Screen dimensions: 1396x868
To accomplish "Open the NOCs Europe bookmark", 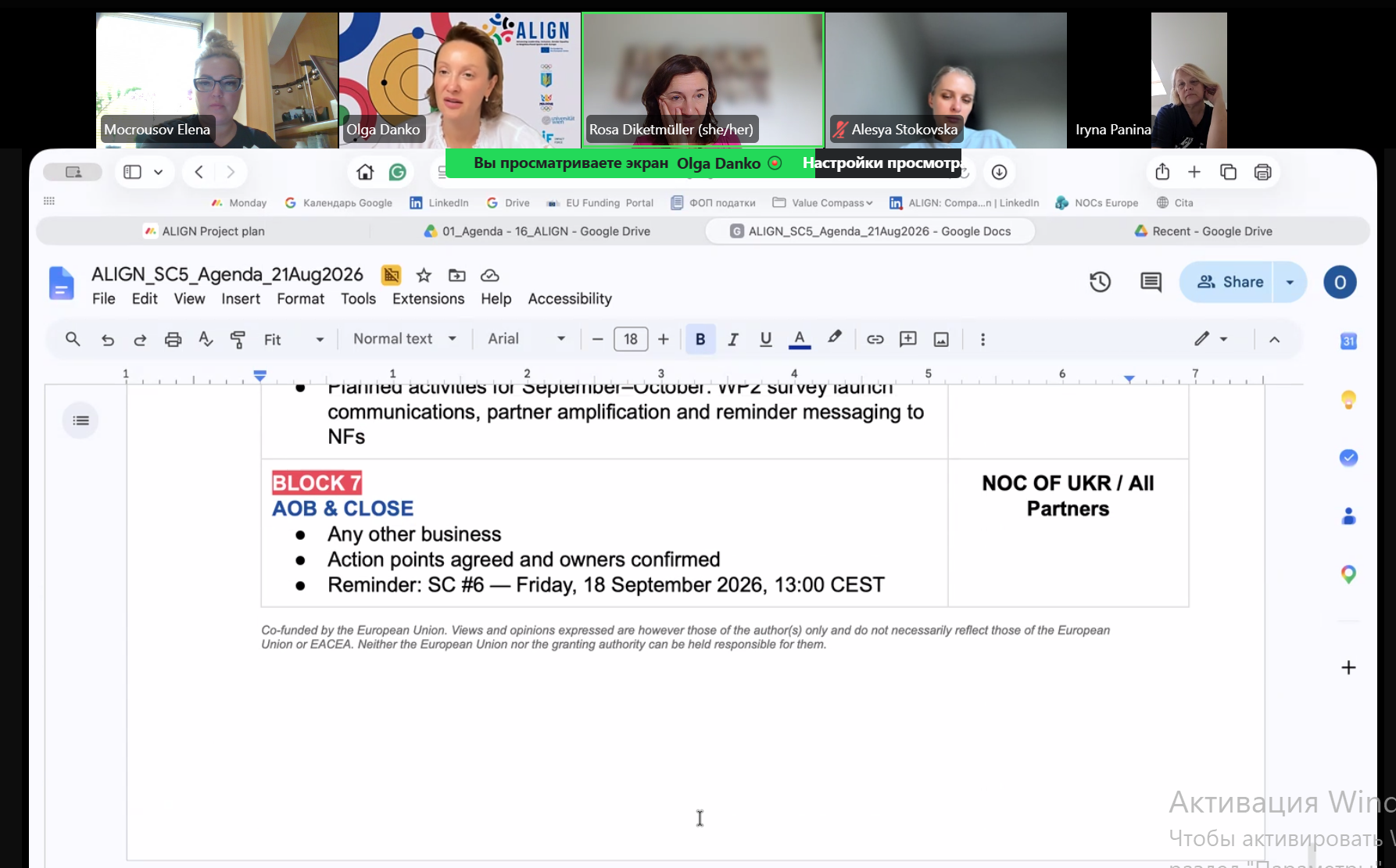I will click(1097, 203).
